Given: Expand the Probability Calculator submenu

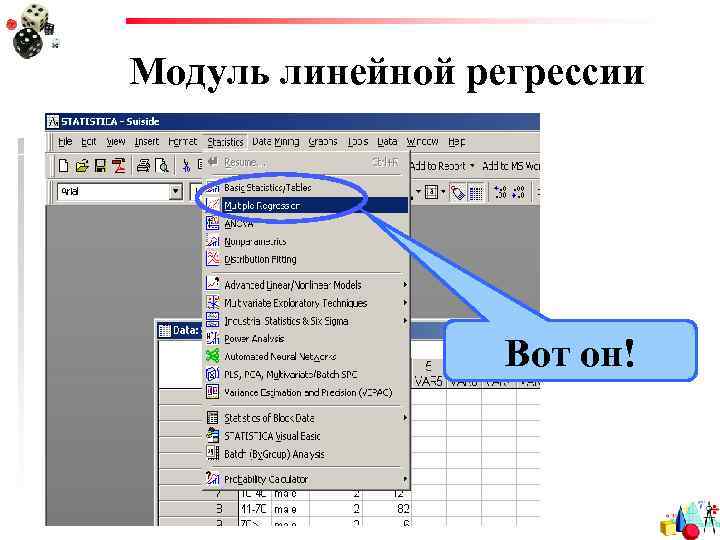Looking at the screenshot, I should (x=306, y=479).
